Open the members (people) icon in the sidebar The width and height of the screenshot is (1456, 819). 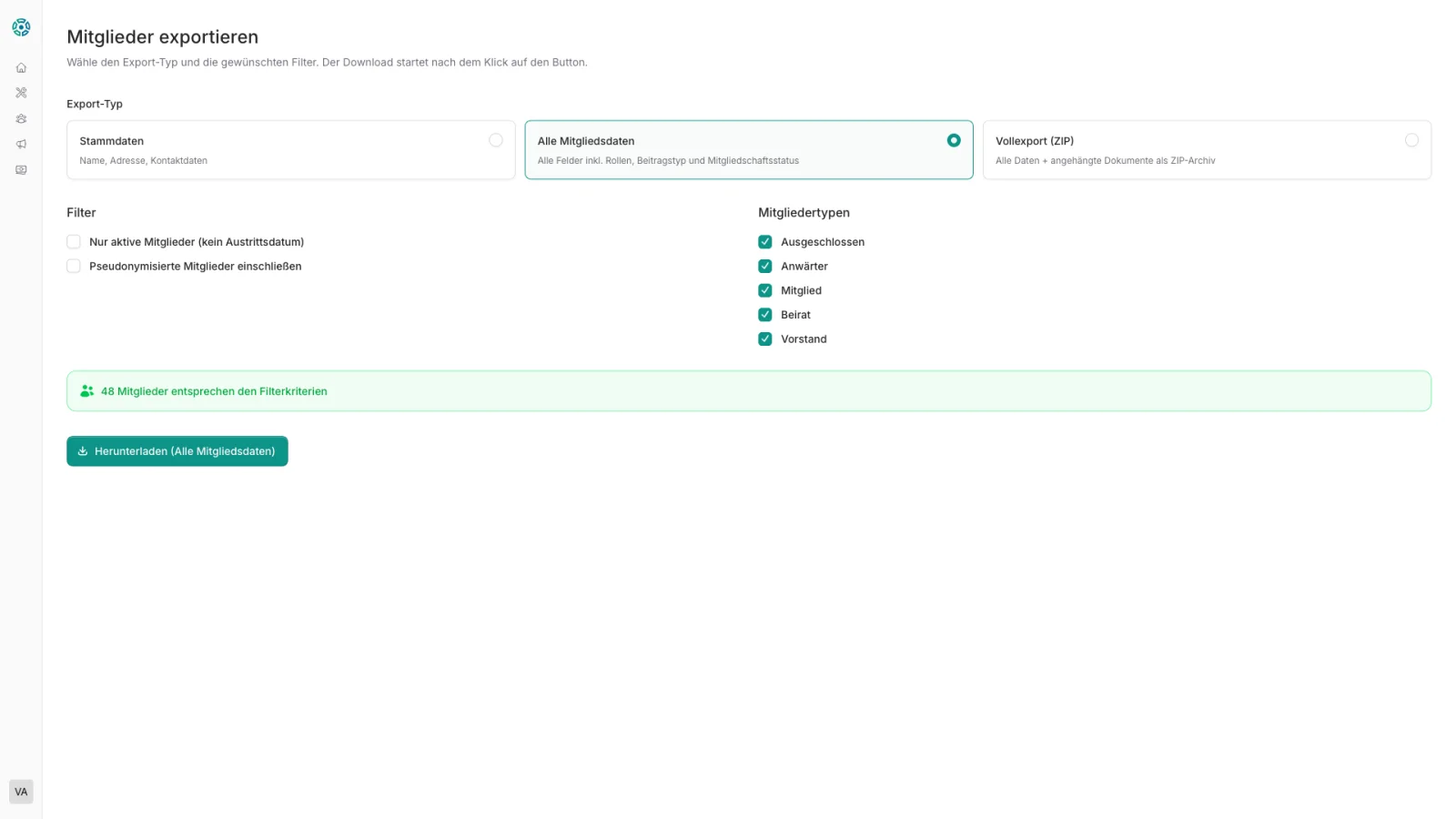[x=21, y=118]
